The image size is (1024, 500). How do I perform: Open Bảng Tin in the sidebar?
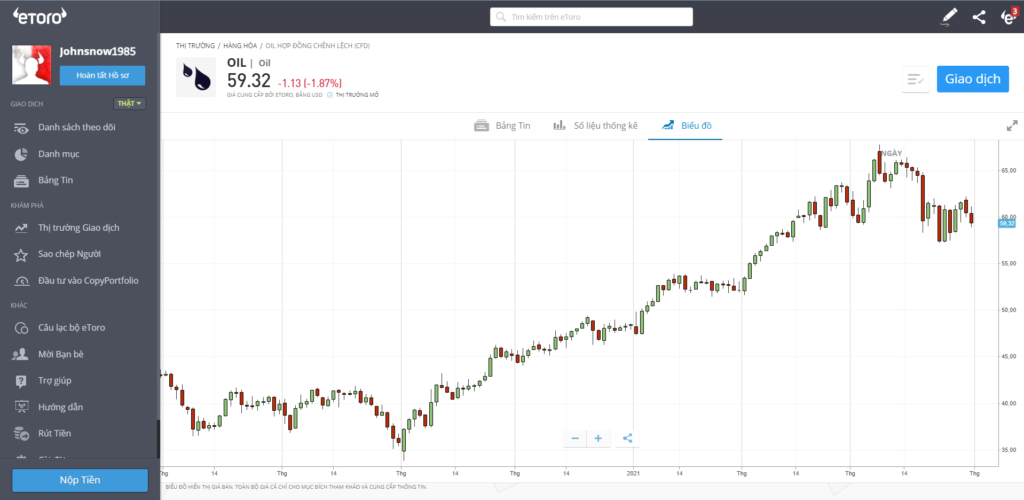(x=56, y=180)
